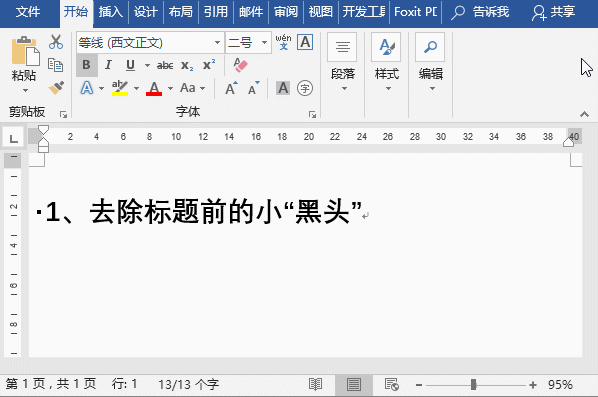This screenshot has height=397, width=598.
Task: Click the first line indent marker
Action: pos(43,130)
